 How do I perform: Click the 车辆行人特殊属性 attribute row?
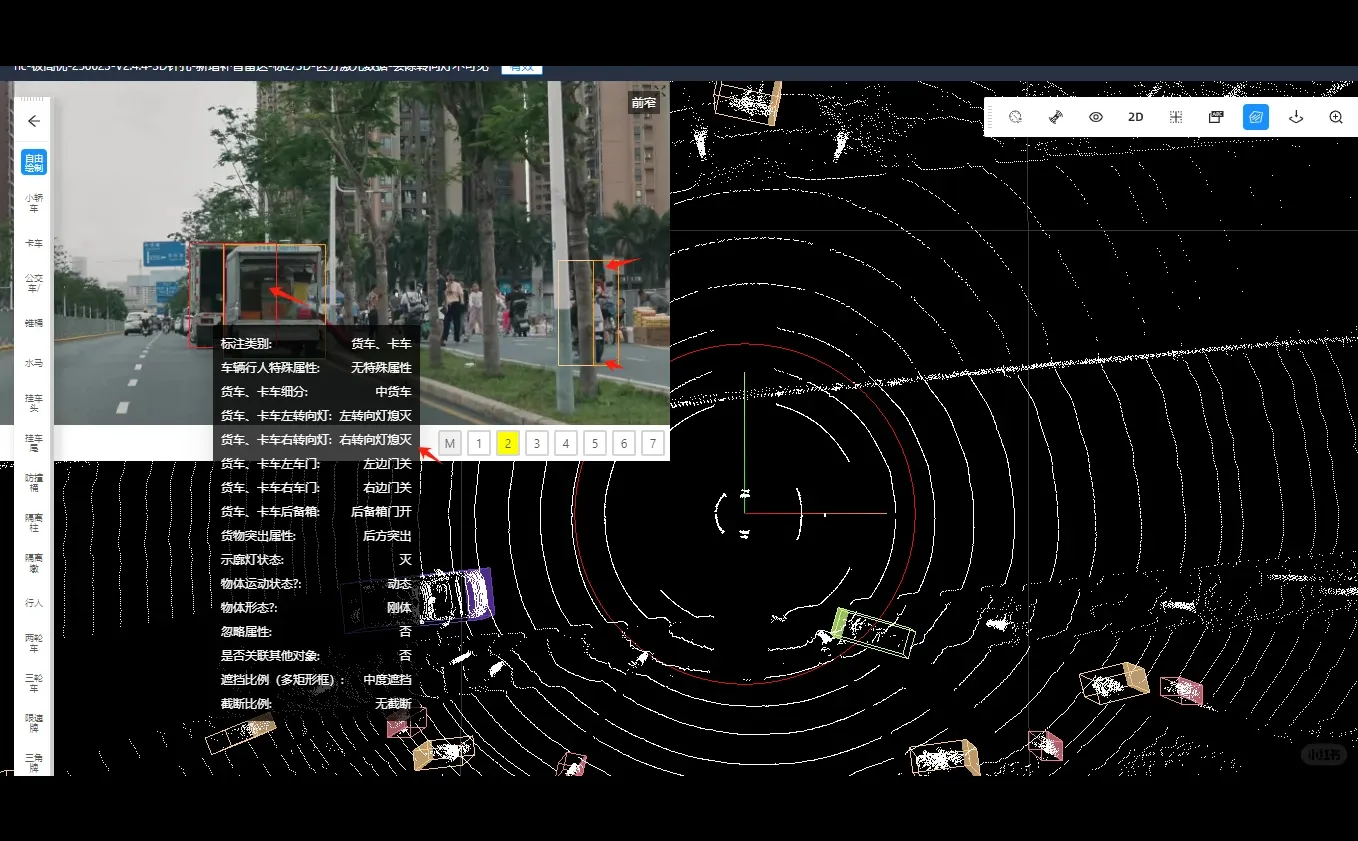tap(316, 368)
